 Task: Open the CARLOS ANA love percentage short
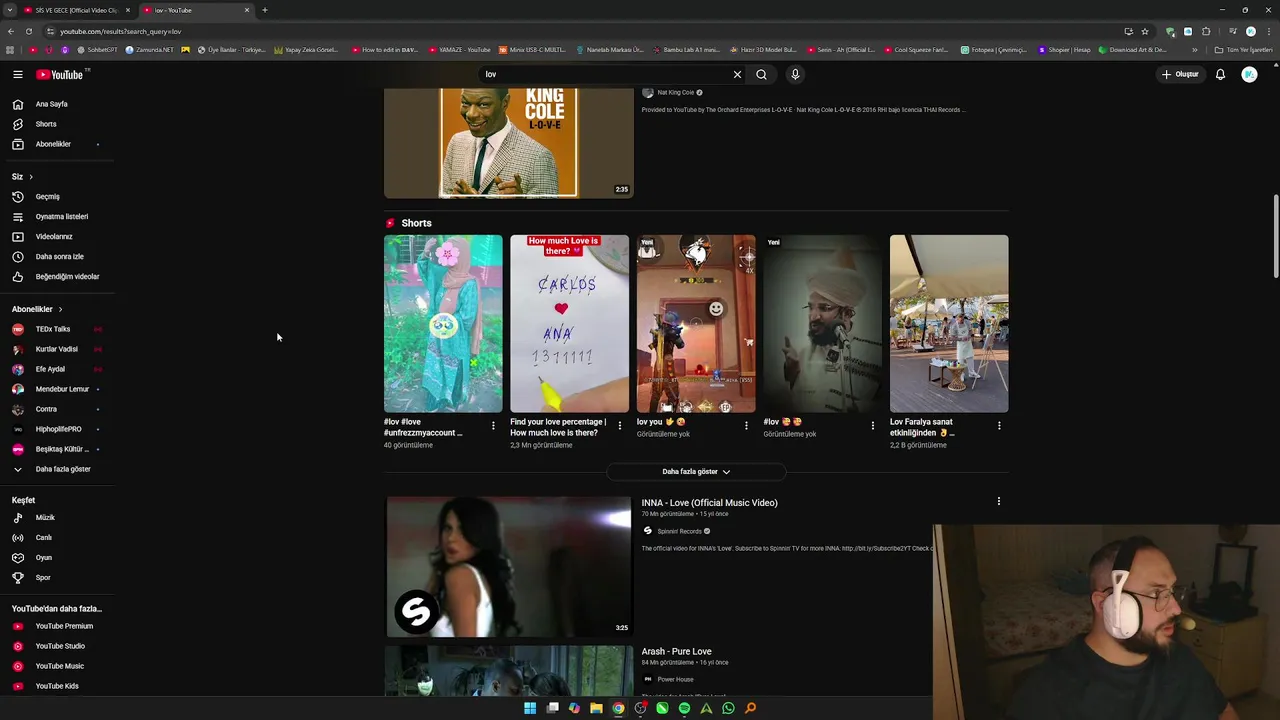pos(569,324)
